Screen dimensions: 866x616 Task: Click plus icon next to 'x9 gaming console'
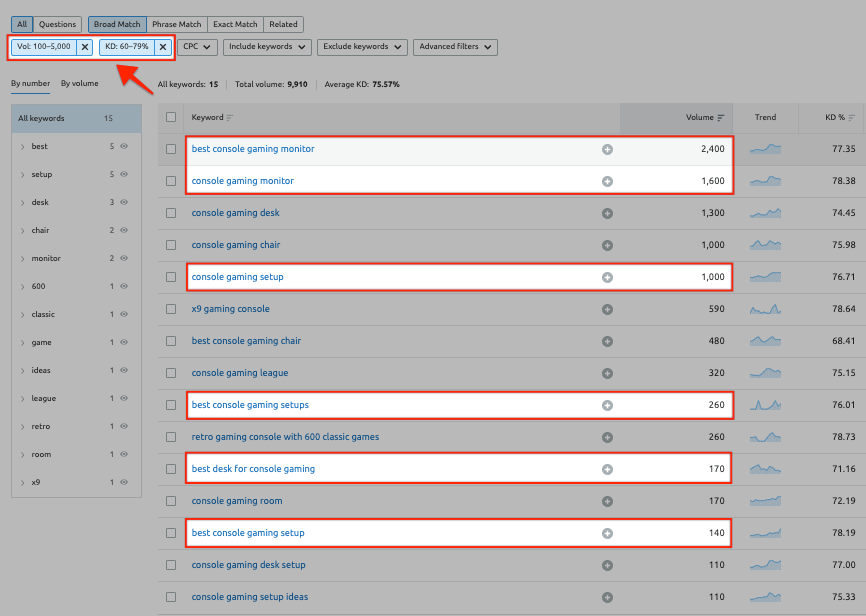click(607, 309)
